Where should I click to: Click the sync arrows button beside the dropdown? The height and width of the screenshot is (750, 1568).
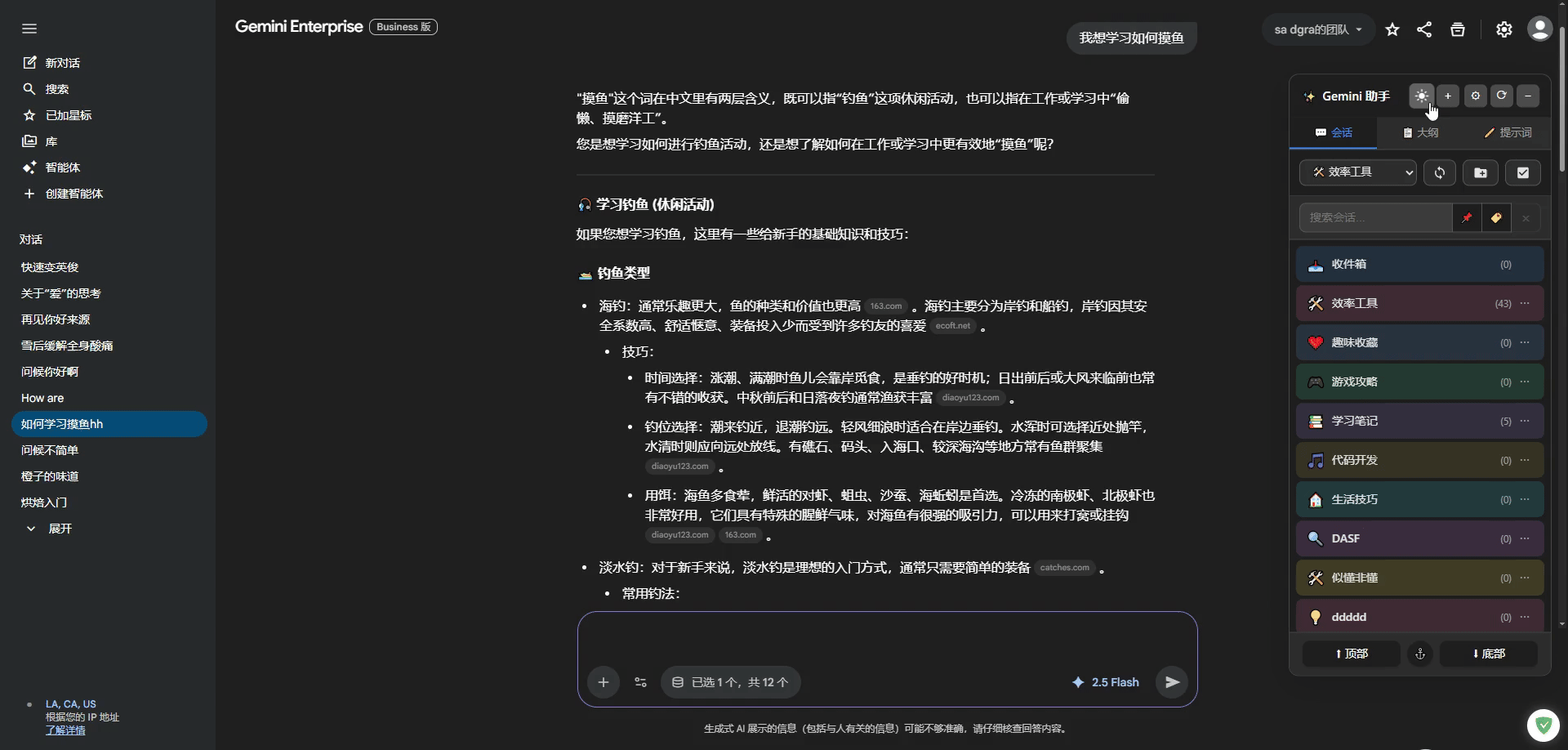pos(1440,172)
